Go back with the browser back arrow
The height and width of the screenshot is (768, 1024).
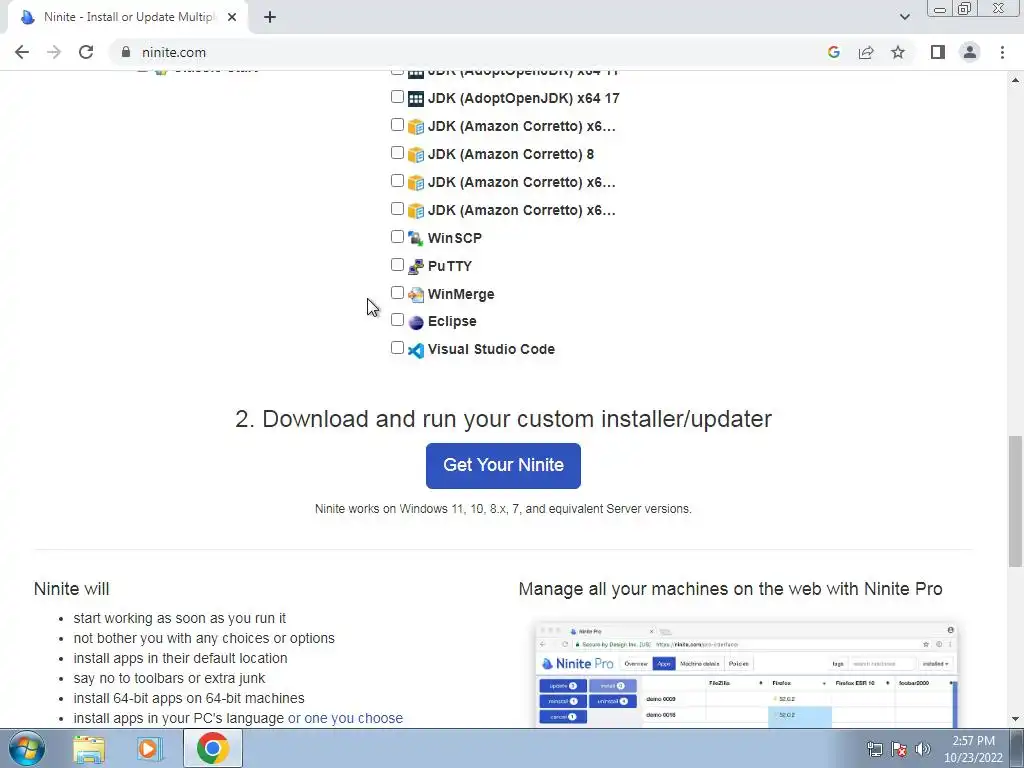coord(22,52)
